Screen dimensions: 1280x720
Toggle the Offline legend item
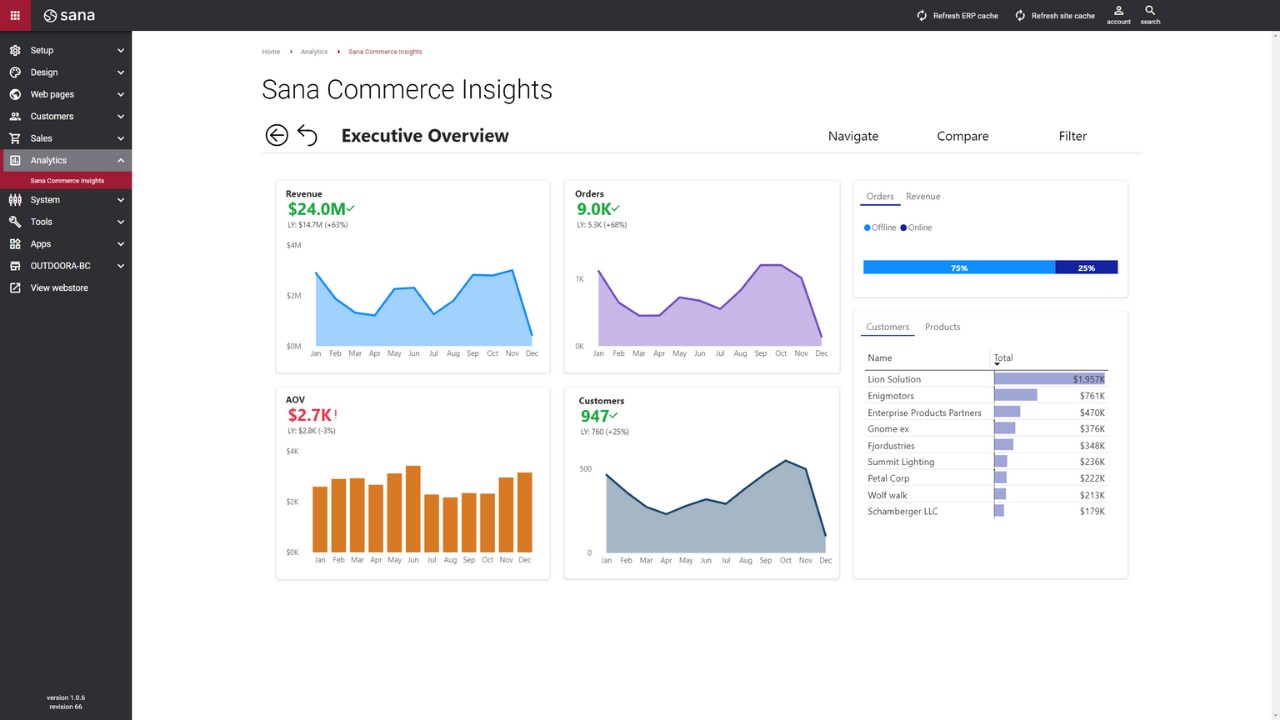[880, 228]
